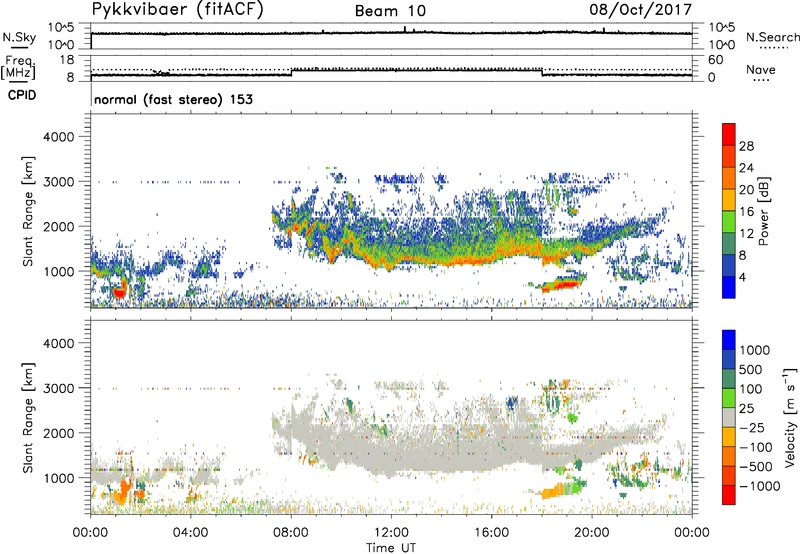This screenshot has height=554, width=800.
Task: Click the 'Nave' legend label
Action: click(761, 69)
